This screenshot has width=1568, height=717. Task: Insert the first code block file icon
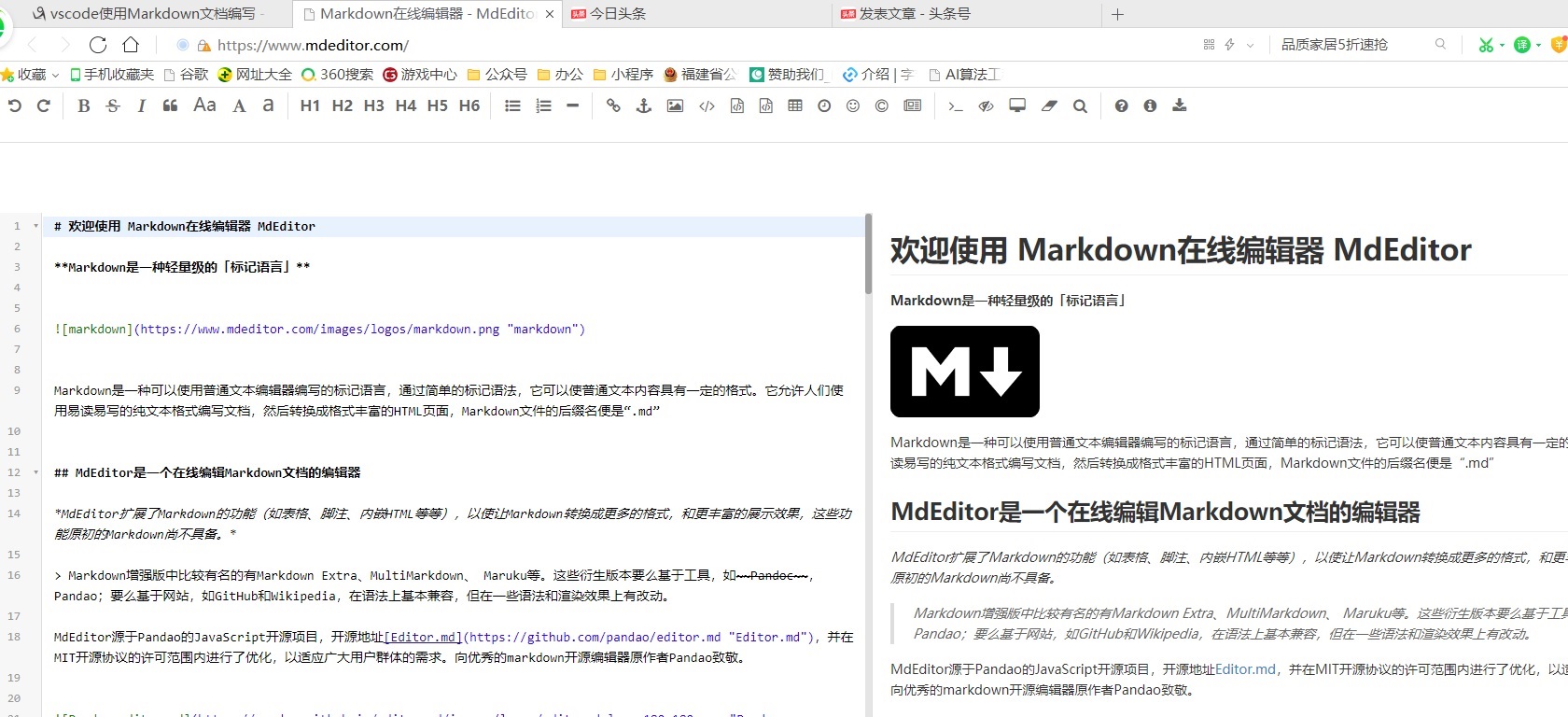737,106
